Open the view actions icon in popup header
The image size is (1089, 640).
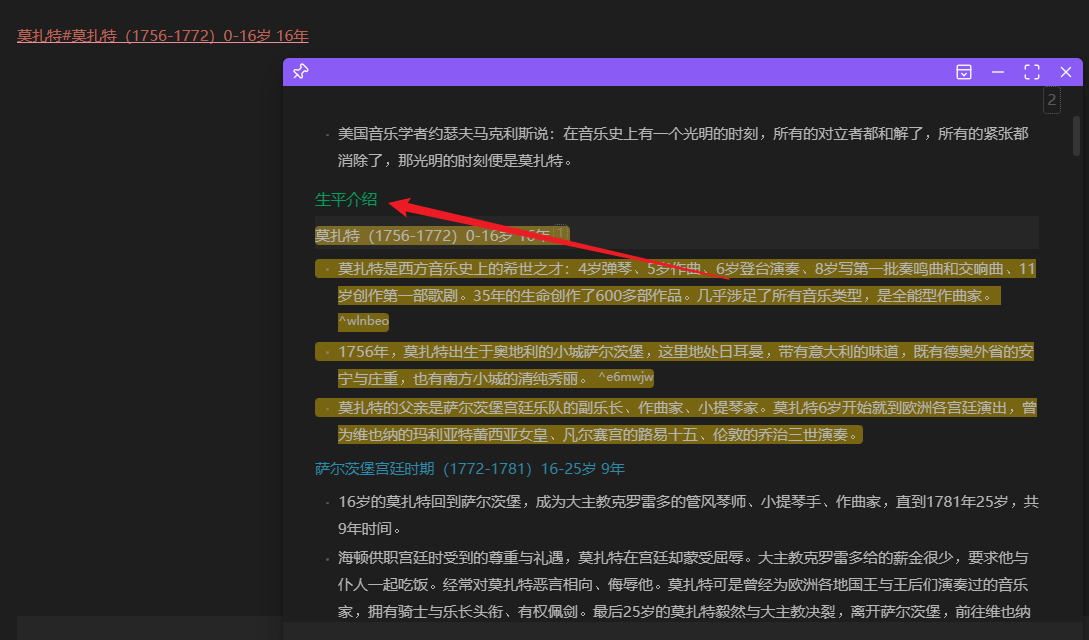[x=964, y=72]
